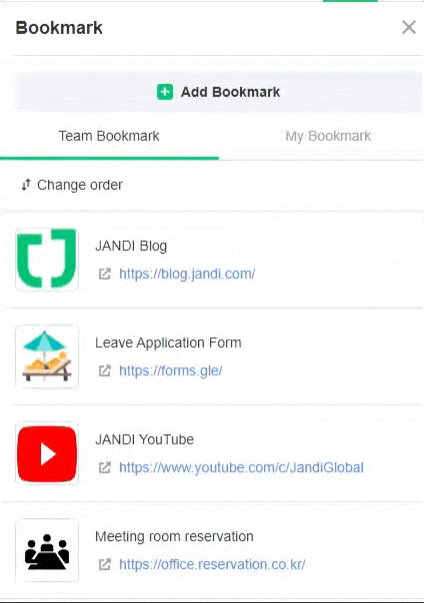The image size is (424, 603).
Task: Open the https://blog.jandi.com/ link
Action: [187, 274]
